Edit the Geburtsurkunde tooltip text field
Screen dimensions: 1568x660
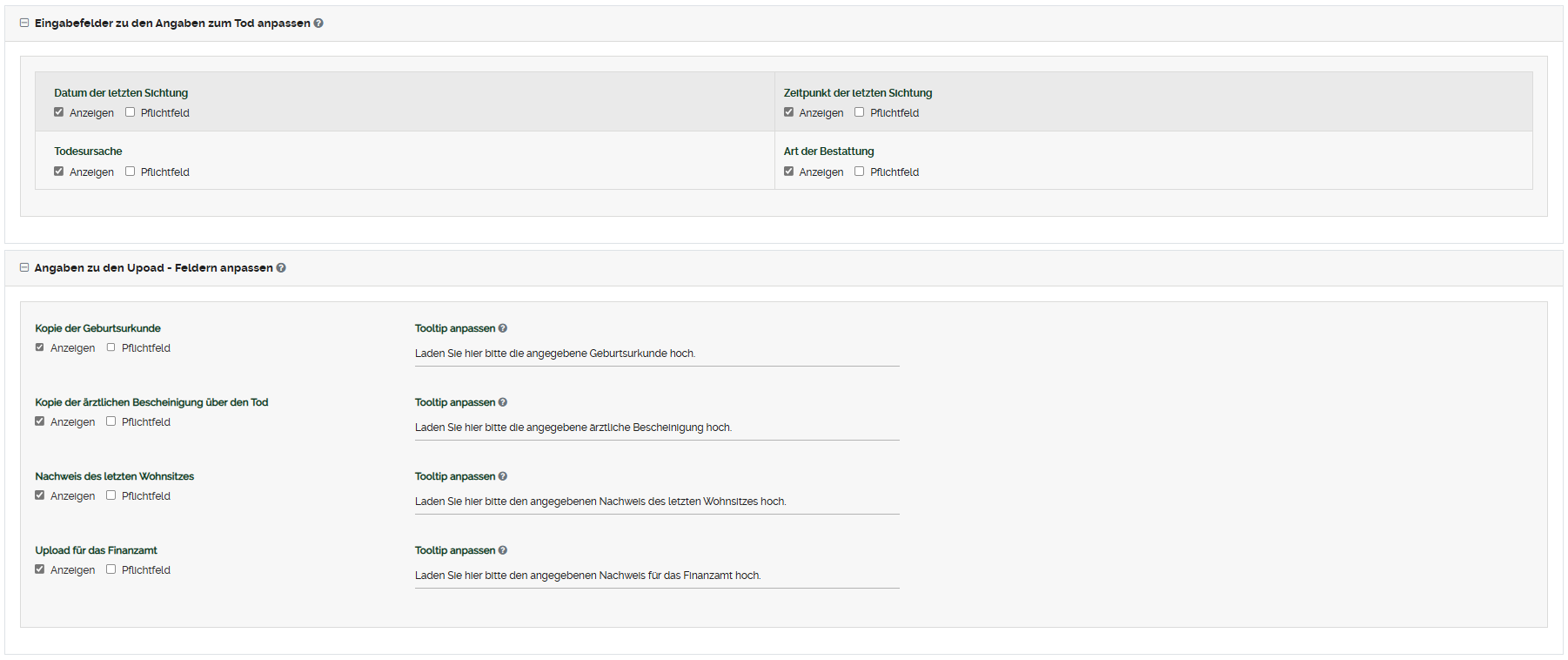click(x=656, y=354)
